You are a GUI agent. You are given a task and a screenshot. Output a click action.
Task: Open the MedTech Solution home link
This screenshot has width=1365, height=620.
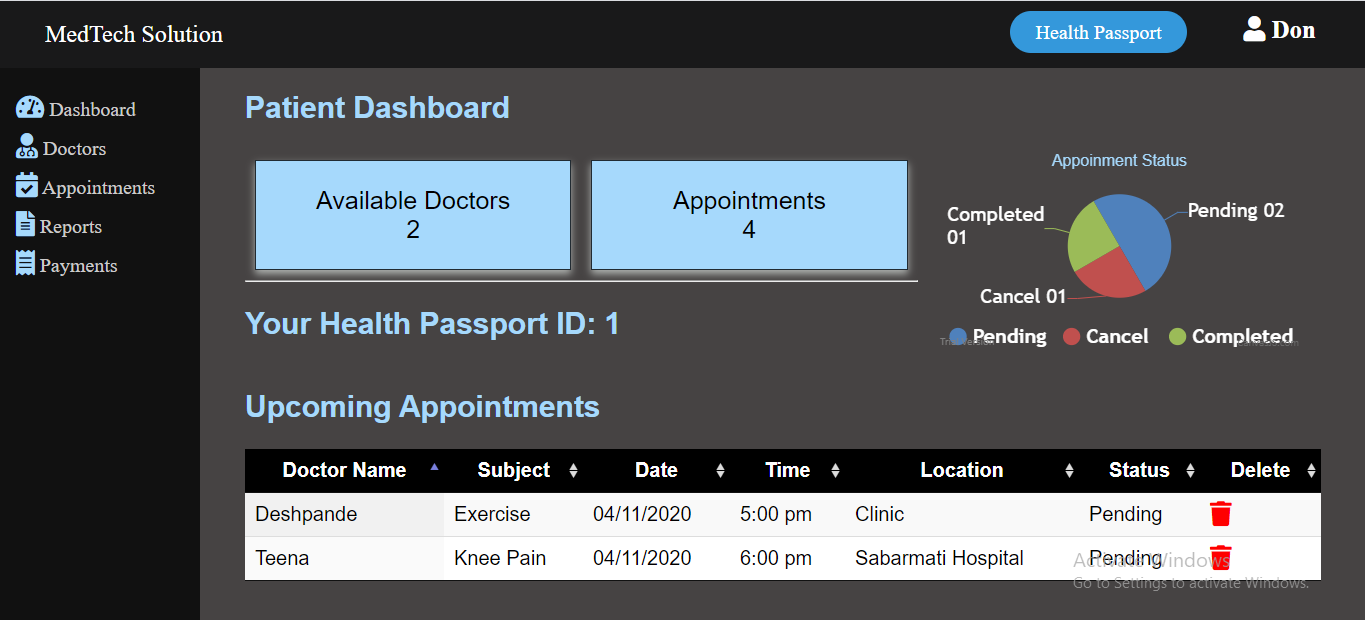click(134, 34)
